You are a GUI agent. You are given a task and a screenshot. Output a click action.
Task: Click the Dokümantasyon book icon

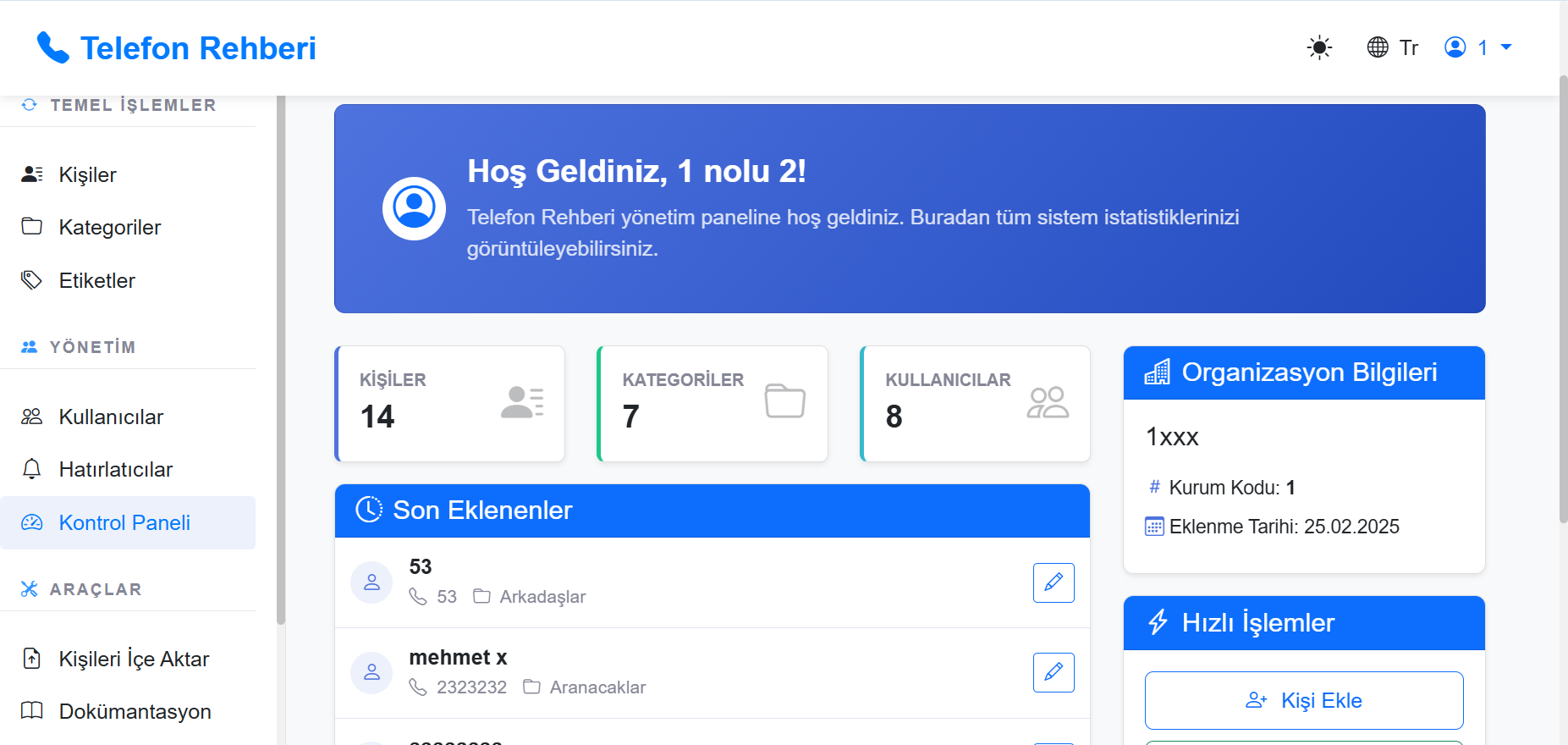coord(32,710)
